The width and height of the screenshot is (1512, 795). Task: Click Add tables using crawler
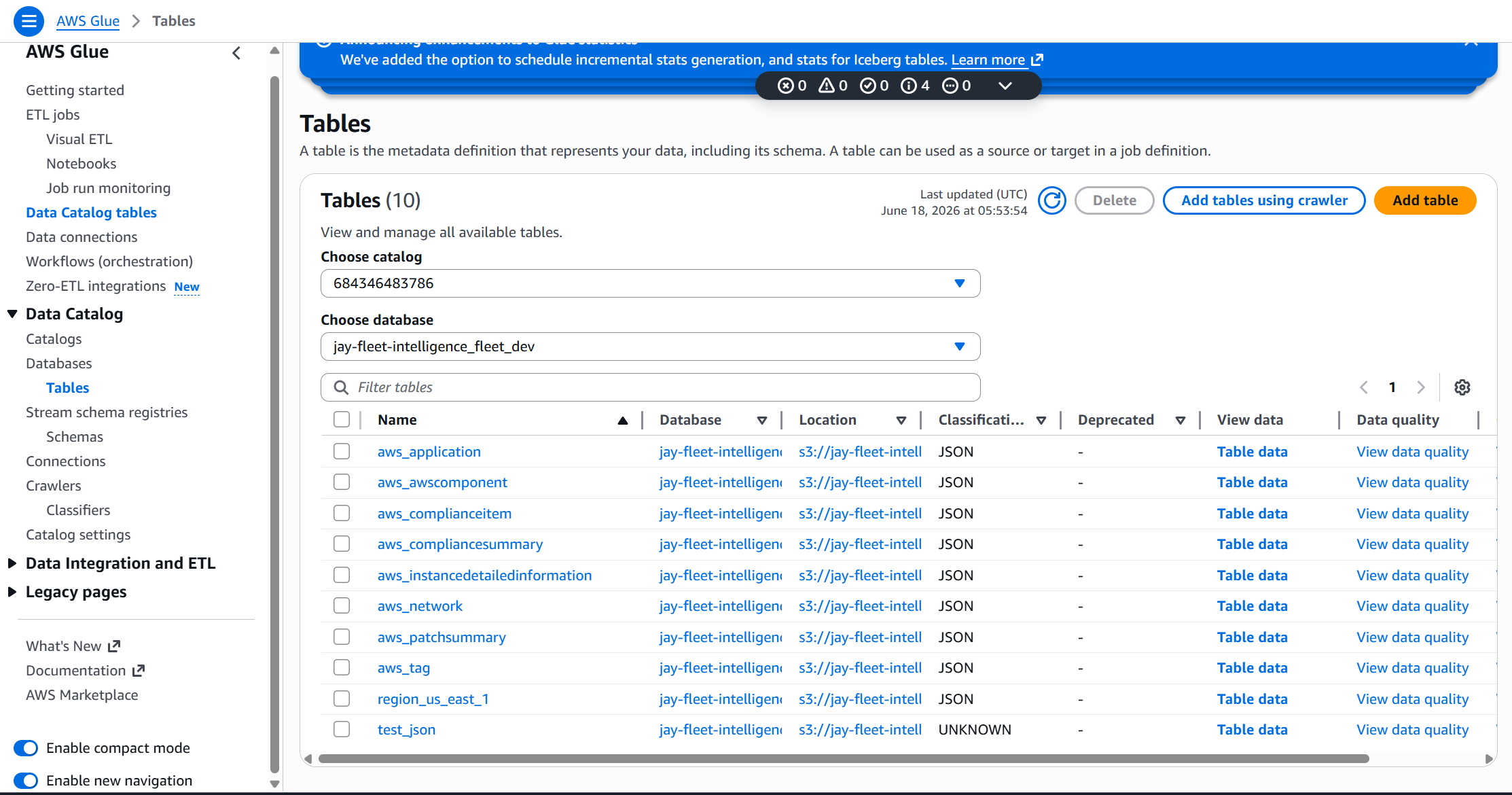1264,200
